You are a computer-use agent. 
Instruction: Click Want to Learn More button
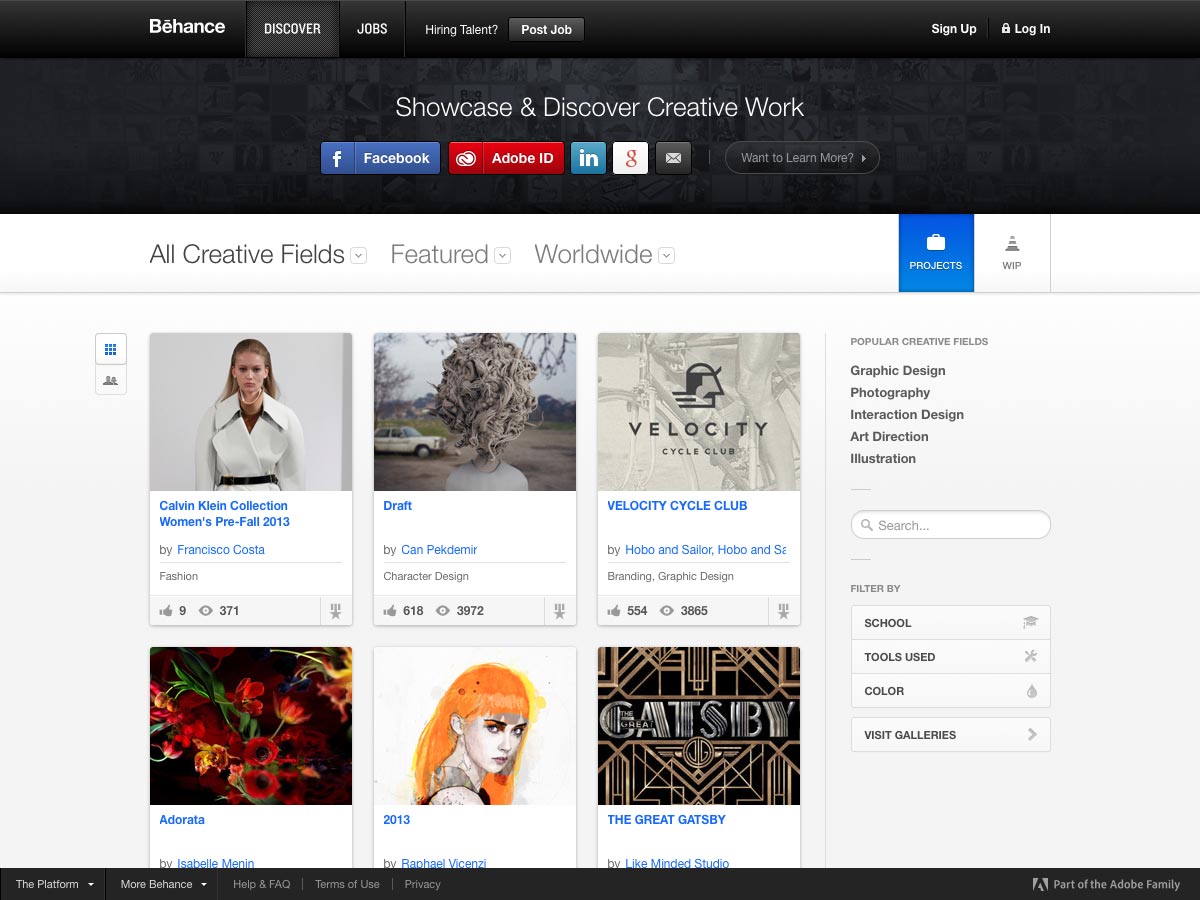coord(802,158)
